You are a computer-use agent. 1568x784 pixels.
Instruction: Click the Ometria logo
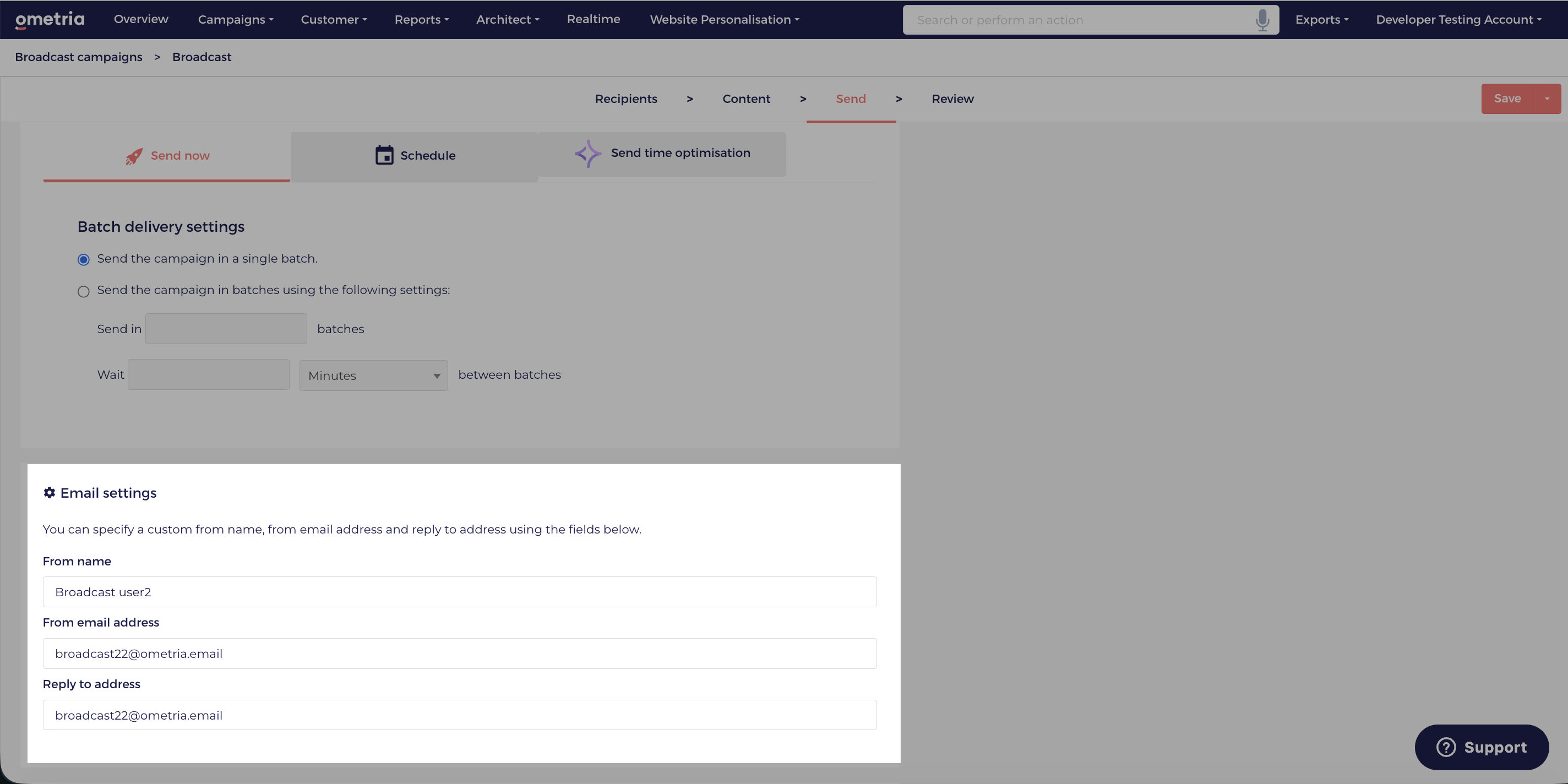tap(50, 19)
